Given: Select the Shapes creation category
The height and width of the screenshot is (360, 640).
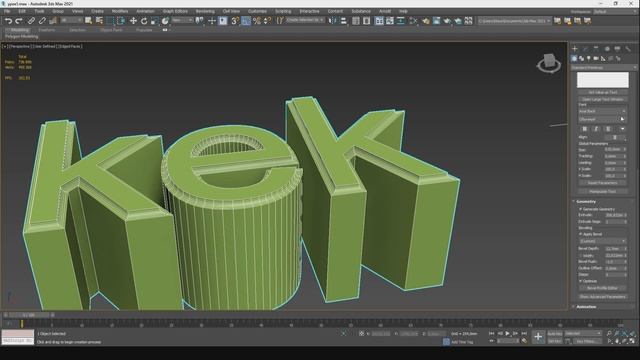Looking at the screenshot, I should [581, 58].
